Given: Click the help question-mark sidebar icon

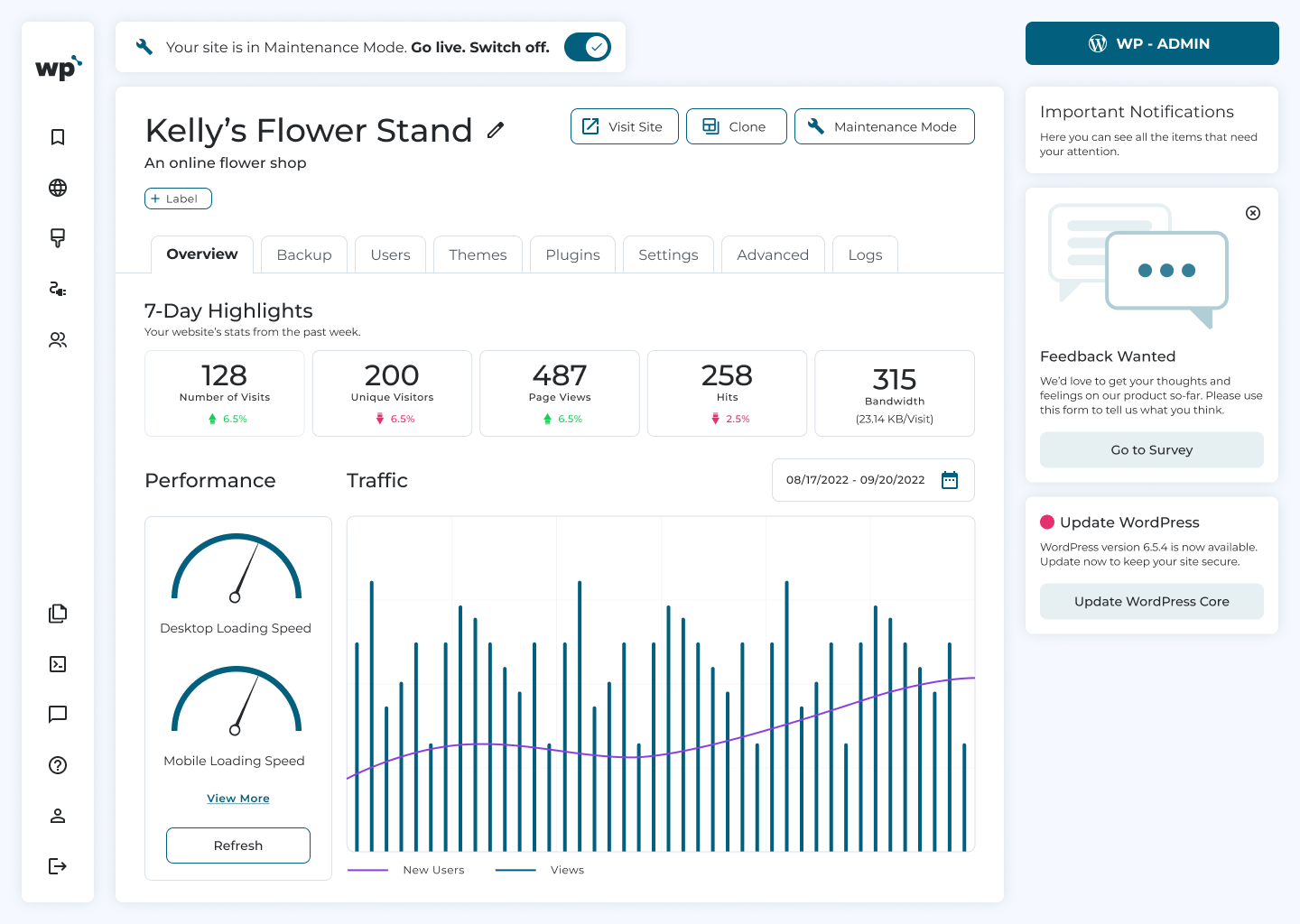Looking at the screenshot, I should (x=58, y=765).
